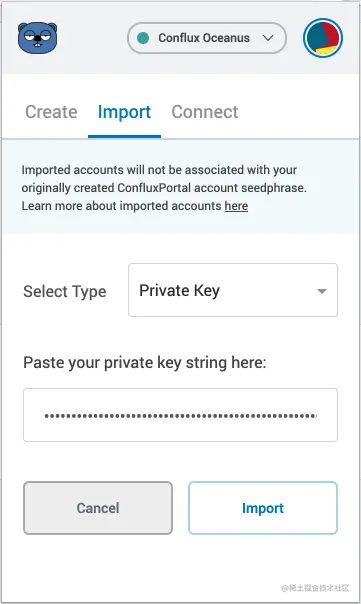Focus the private key string input field
This screenshot has width=361, height=604.
point(180,415)
